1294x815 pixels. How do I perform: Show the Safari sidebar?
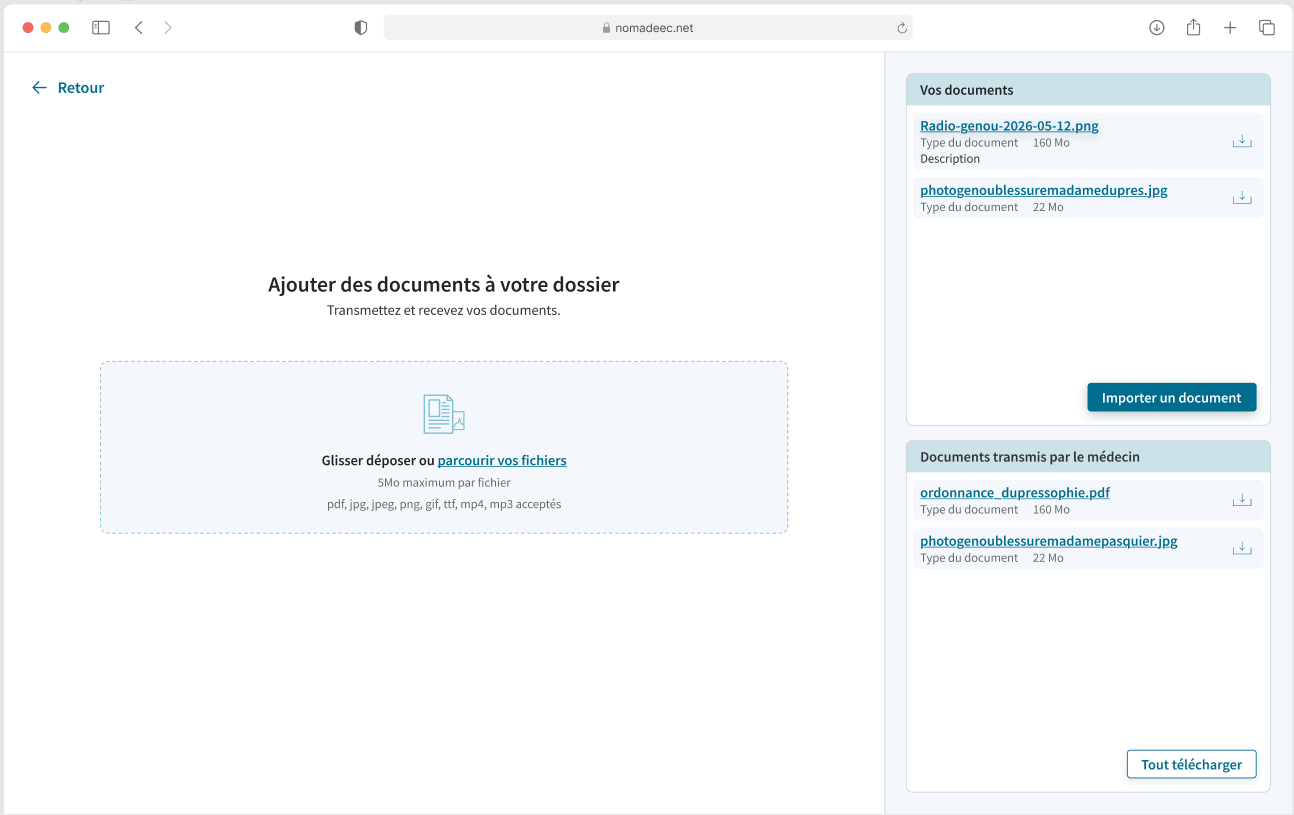[101, 28]
